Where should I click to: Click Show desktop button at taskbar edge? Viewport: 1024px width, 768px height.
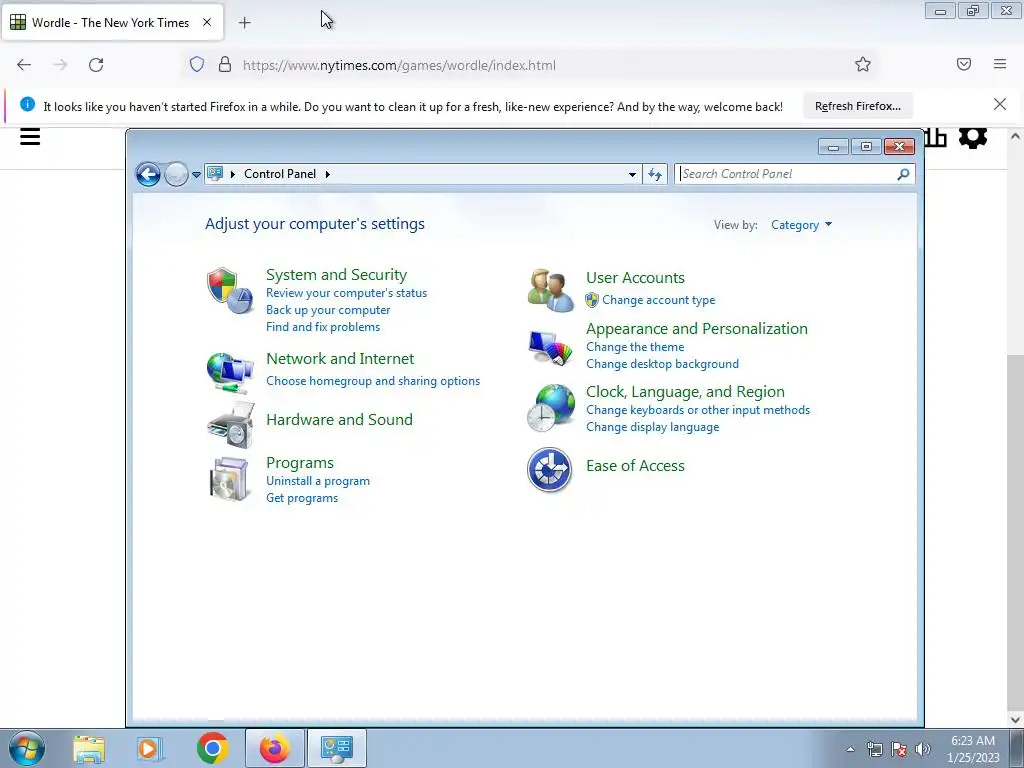1016,748
